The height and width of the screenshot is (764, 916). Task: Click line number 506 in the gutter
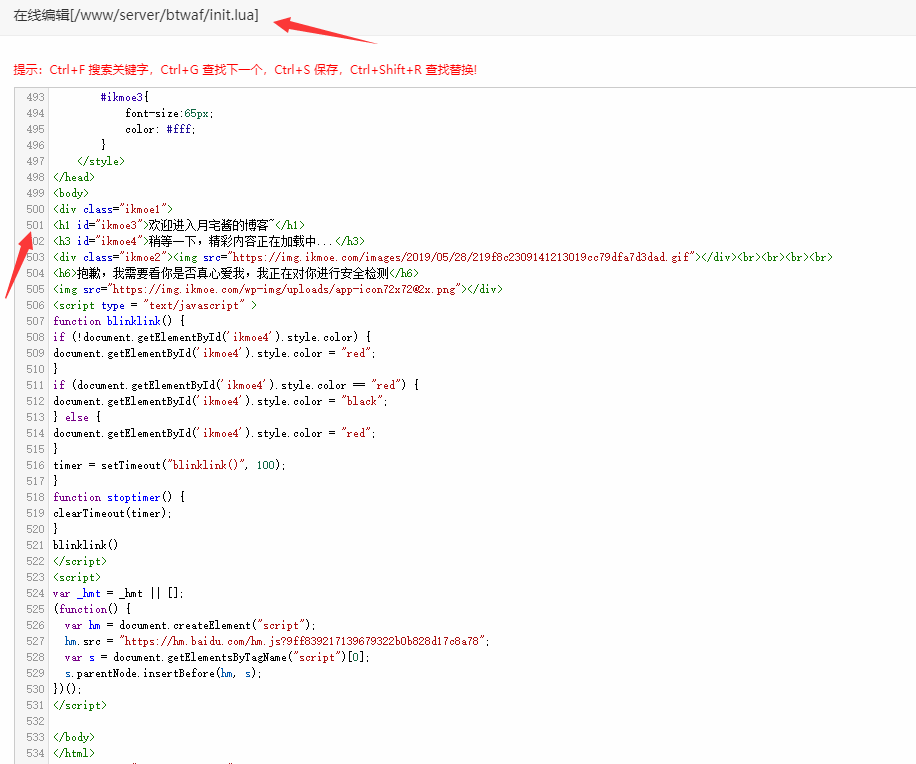pyautogui.click(x=35, y=305)
